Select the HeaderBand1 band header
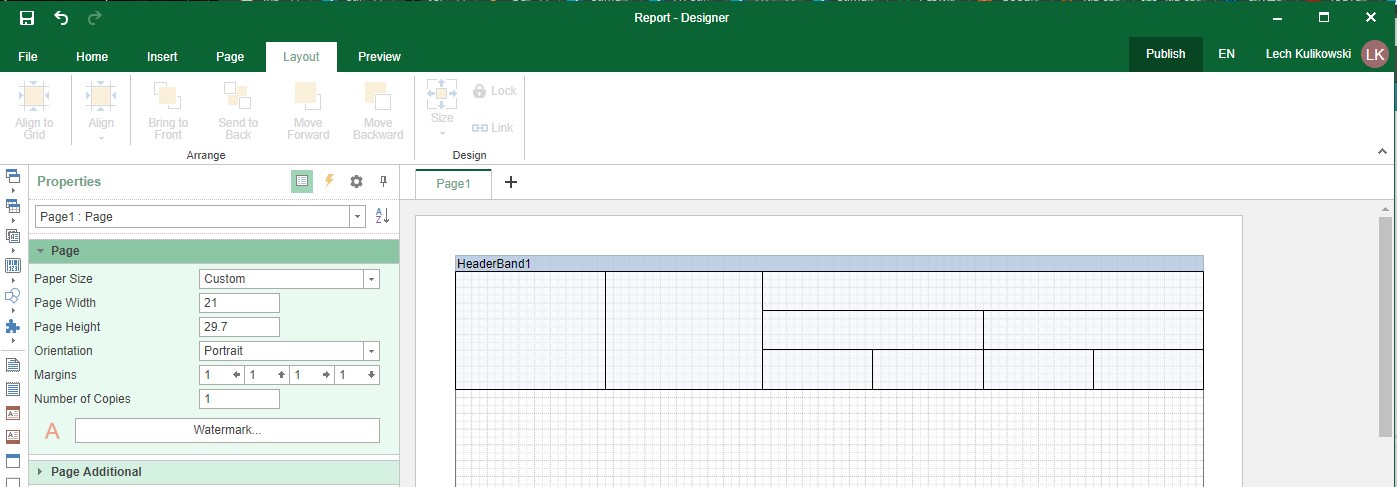 pos(829,264)
